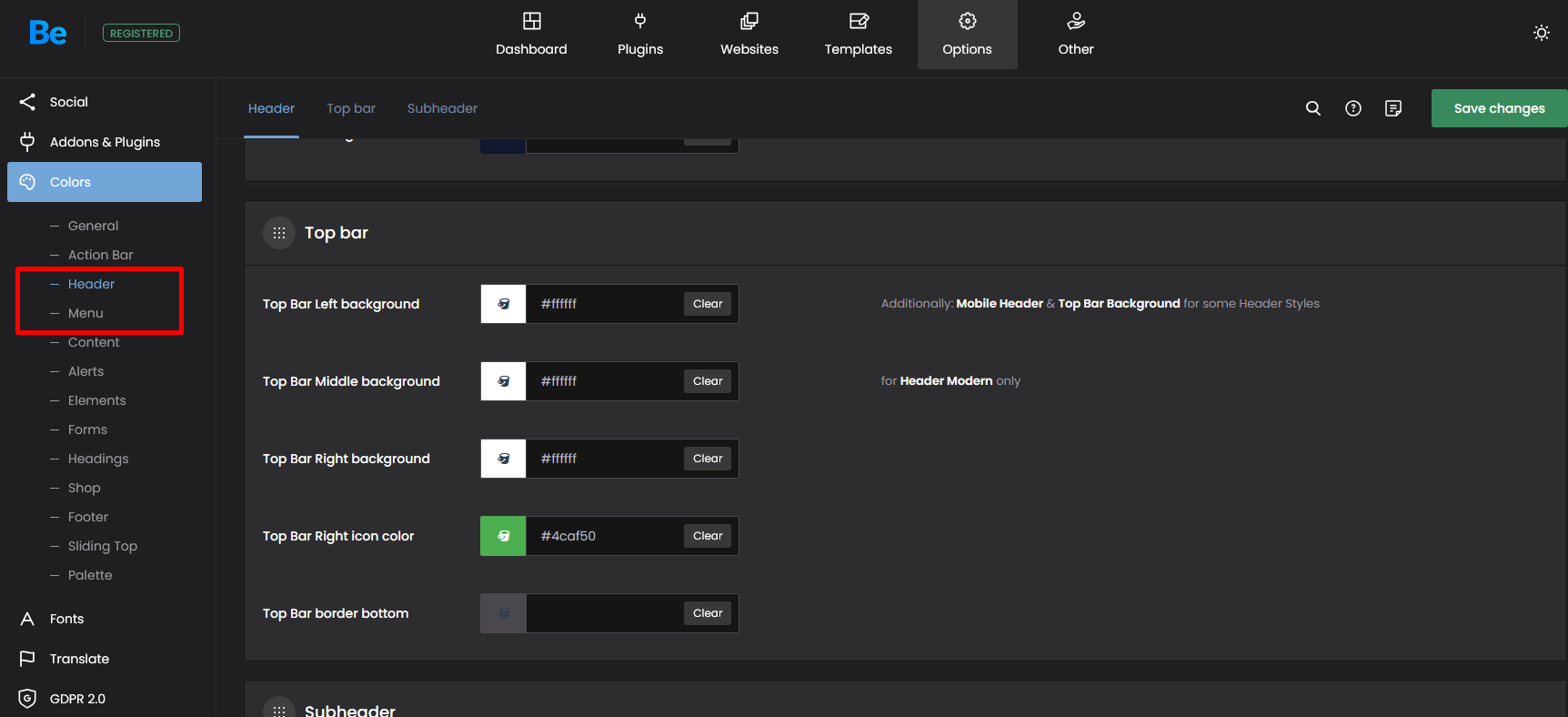Switch to the Top bar tab
The height and width of the screenshot is (717, 1568).
point(351,108)
